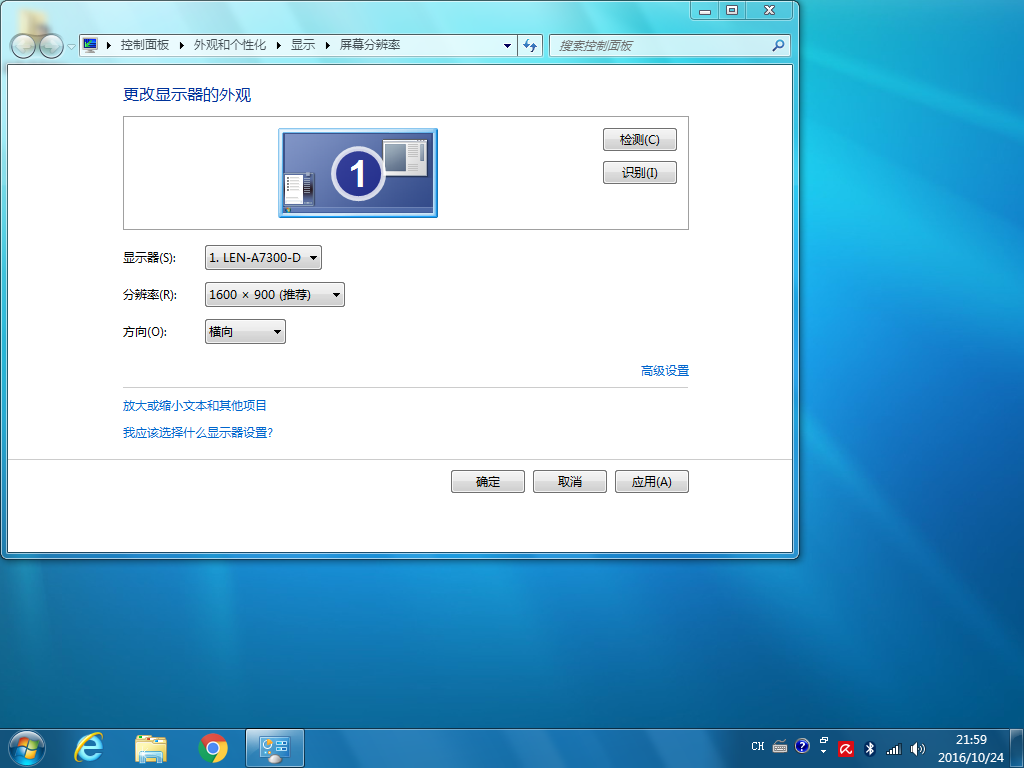
Task: Click the 识别(I) identify button
Action: click(639, 172)
